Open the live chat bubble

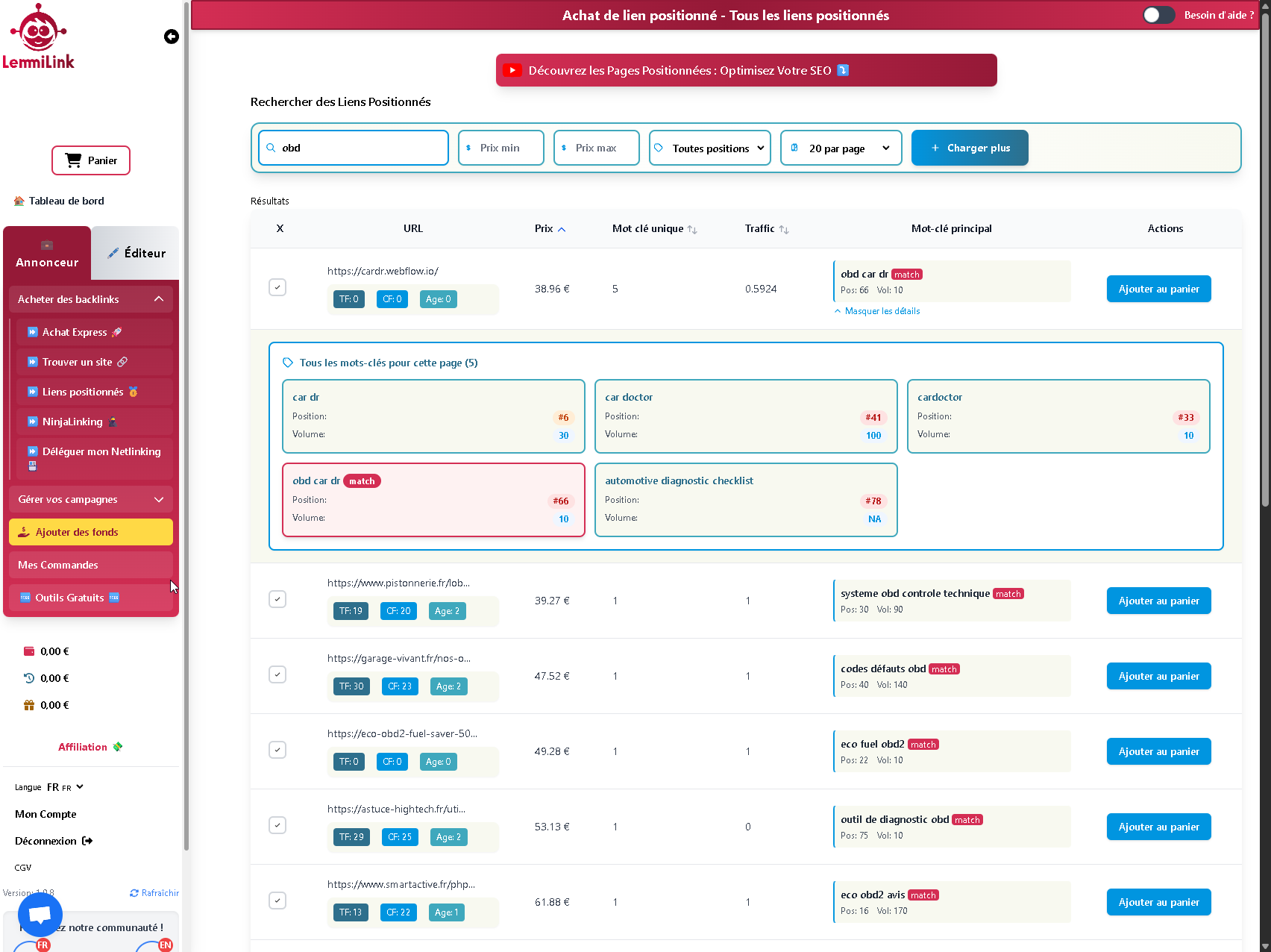point(40,914)
